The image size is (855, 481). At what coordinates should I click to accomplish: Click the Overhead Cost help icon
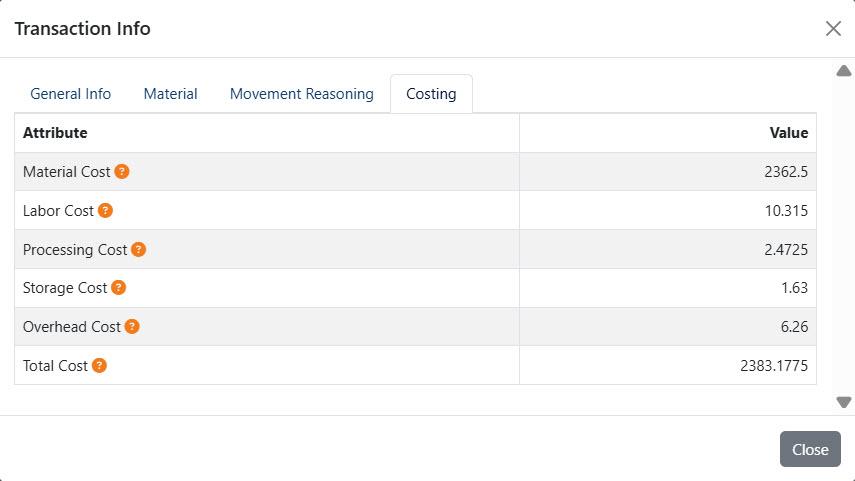point(132,326)
